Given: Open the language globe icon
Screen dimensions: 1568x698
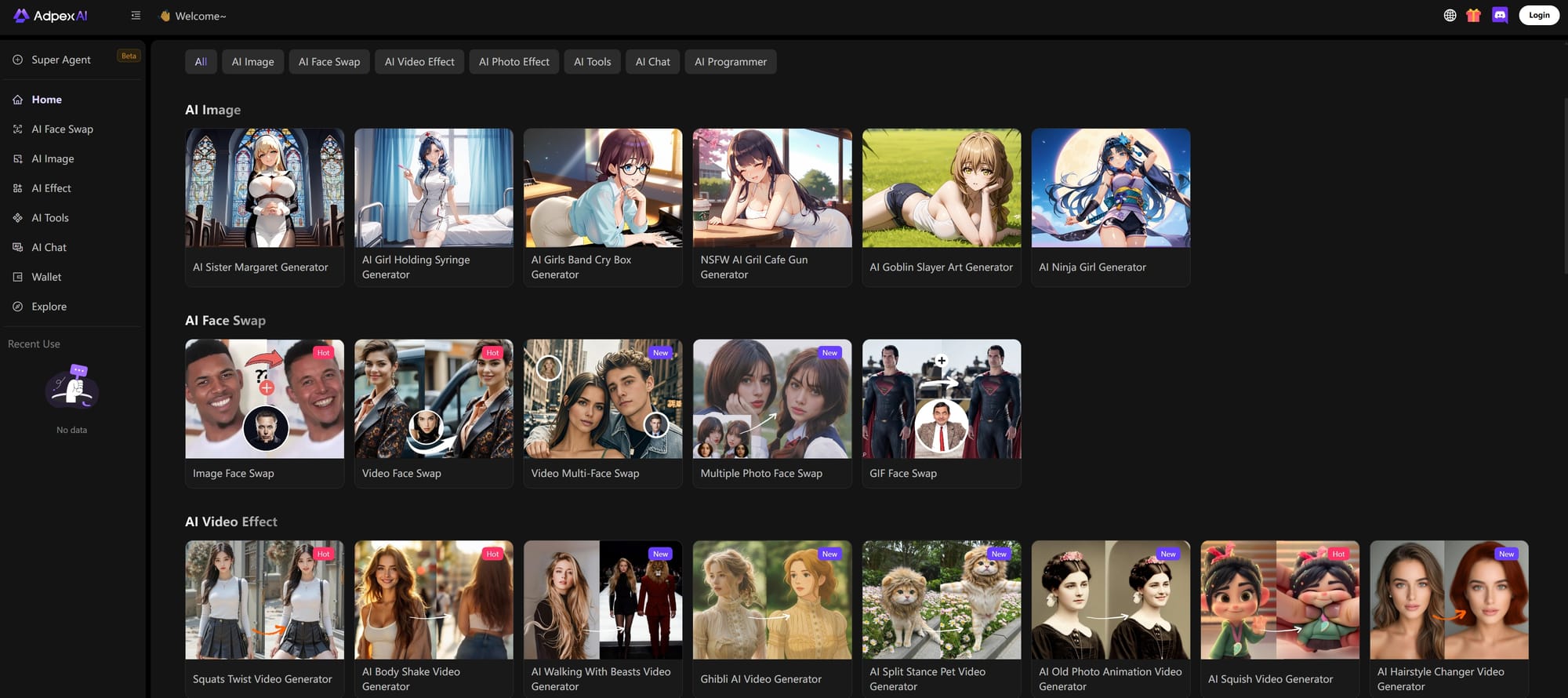Looking at the screenshot, I should (x=1450, y=16).
